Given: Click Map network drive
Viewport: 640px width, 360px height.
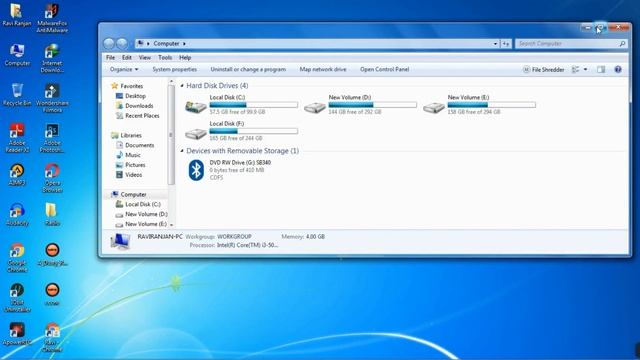Looking at the screenshot, I should click(323, 69).
